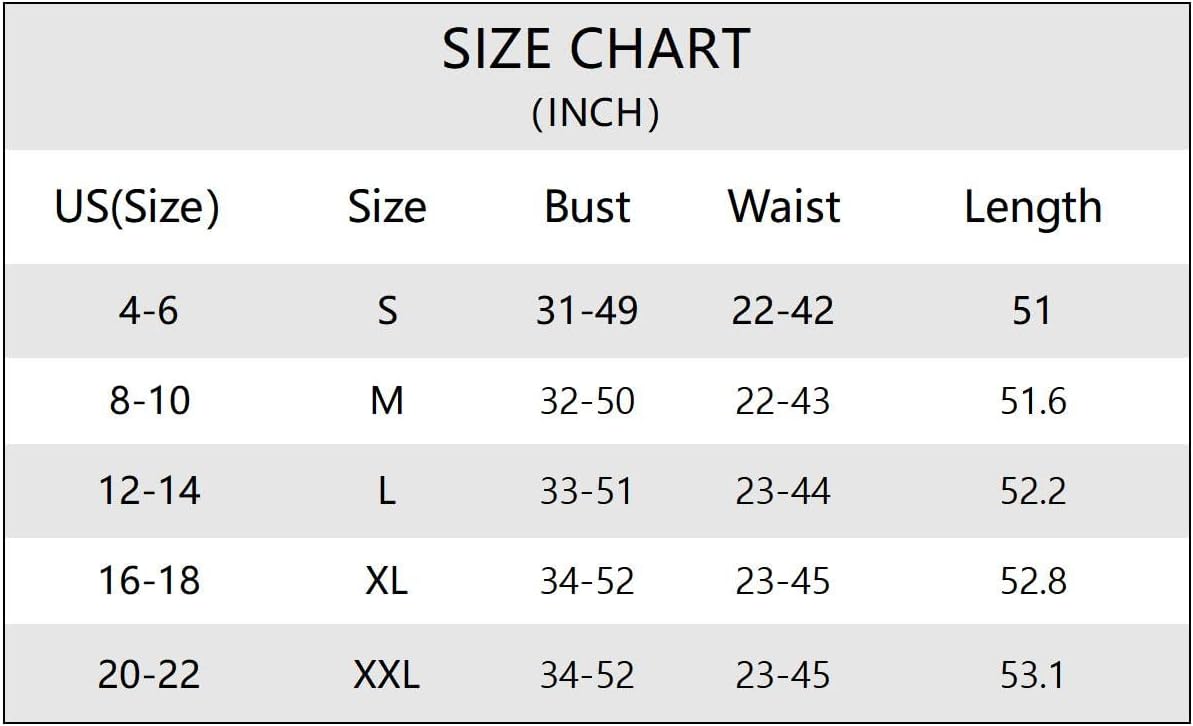This screenshot has height=726, width=1193.
Task: Select the 4-6 US size cell
Action: pyautogui.click(x=148, y=310)
